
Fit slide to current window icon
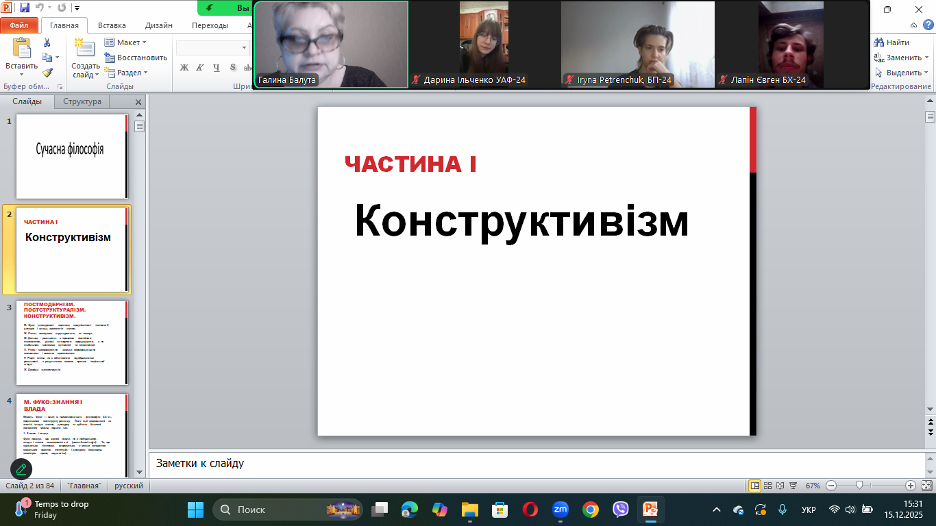(926, 485)
